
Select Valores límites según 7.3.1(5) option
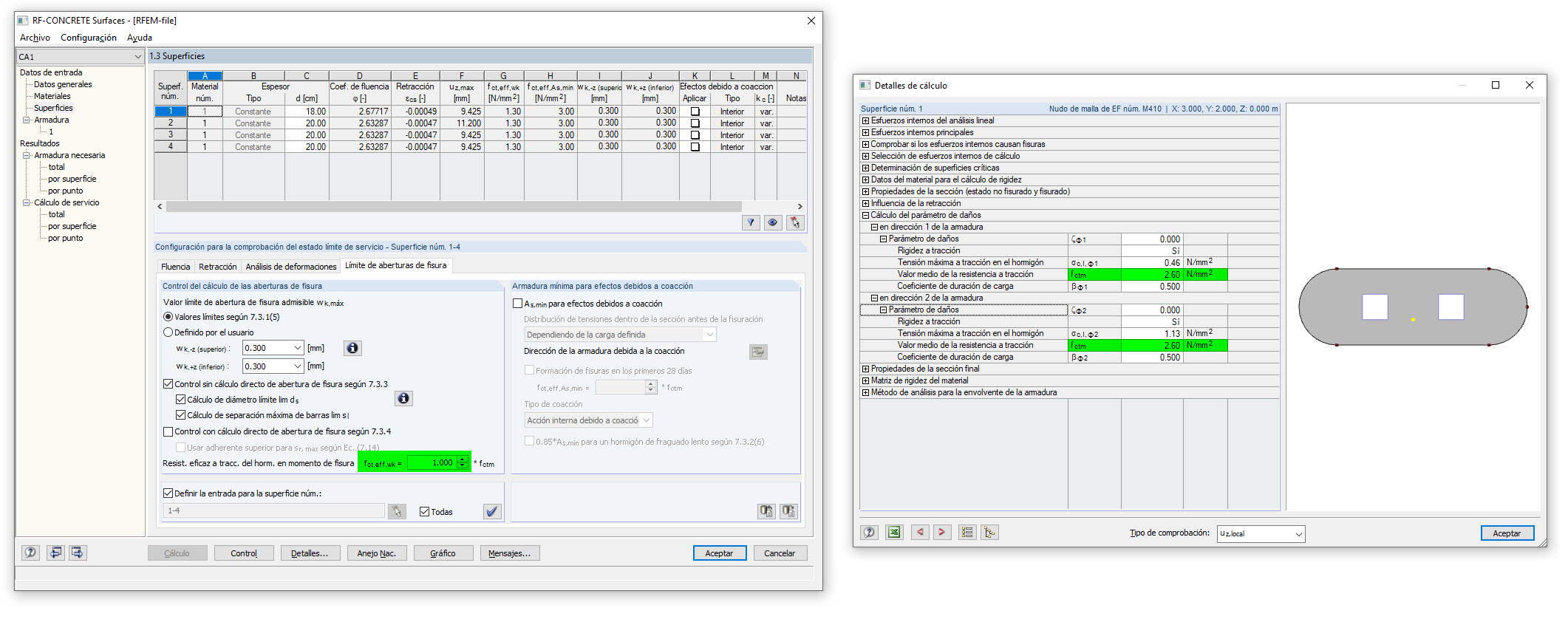click(x=168, y=317)
